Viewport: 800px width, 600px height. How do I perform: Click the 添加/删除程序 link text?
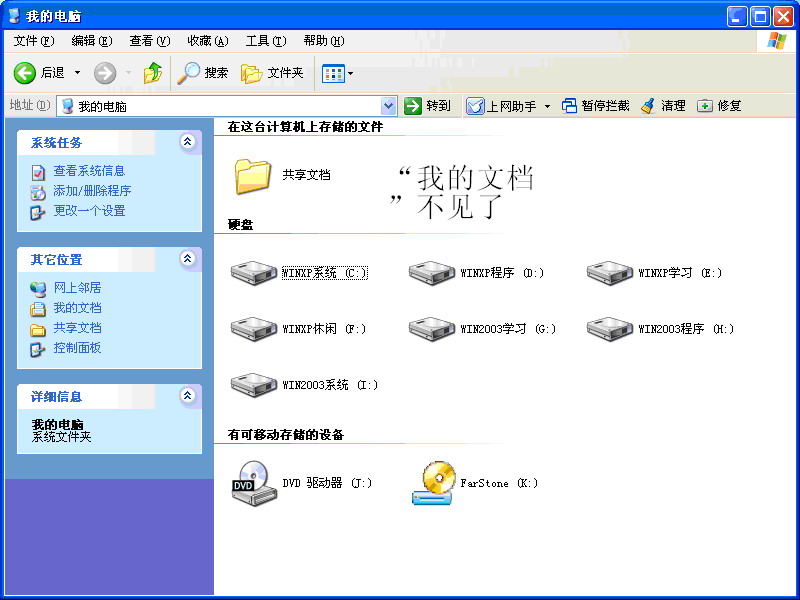tap(92, 191)
